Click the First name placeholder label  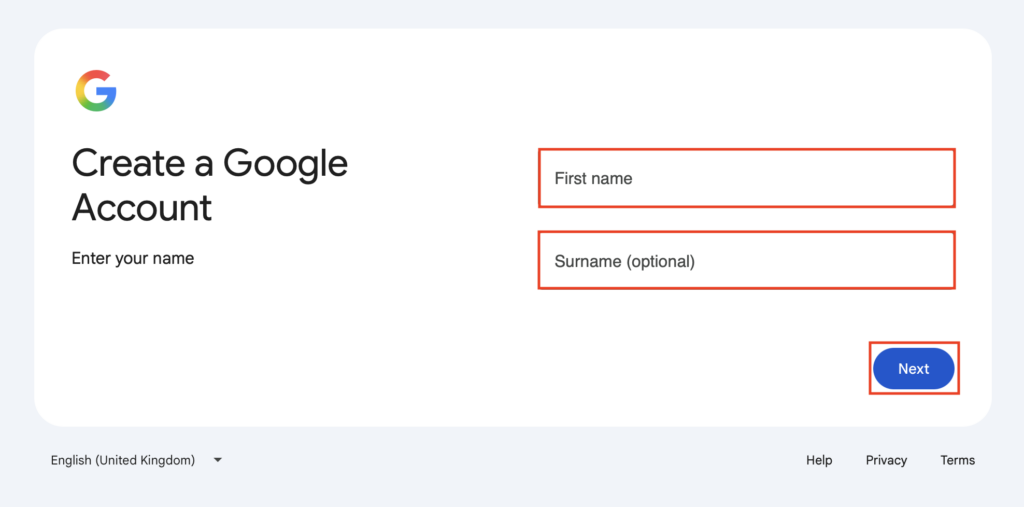(593, 178)
